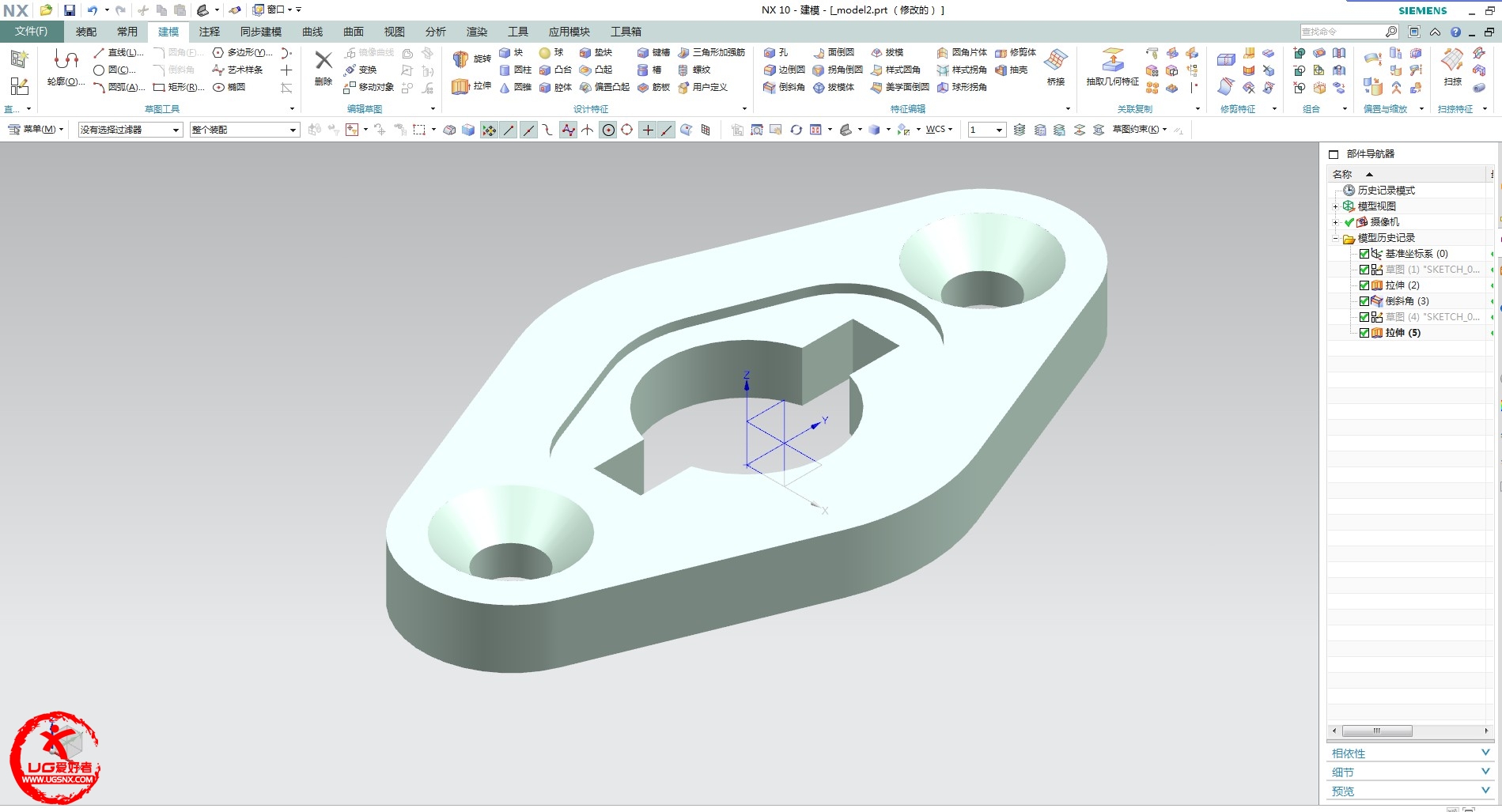Open the work layer 1 dropdown
This screenshot has width=1502, height=812.
coord(987,130)
